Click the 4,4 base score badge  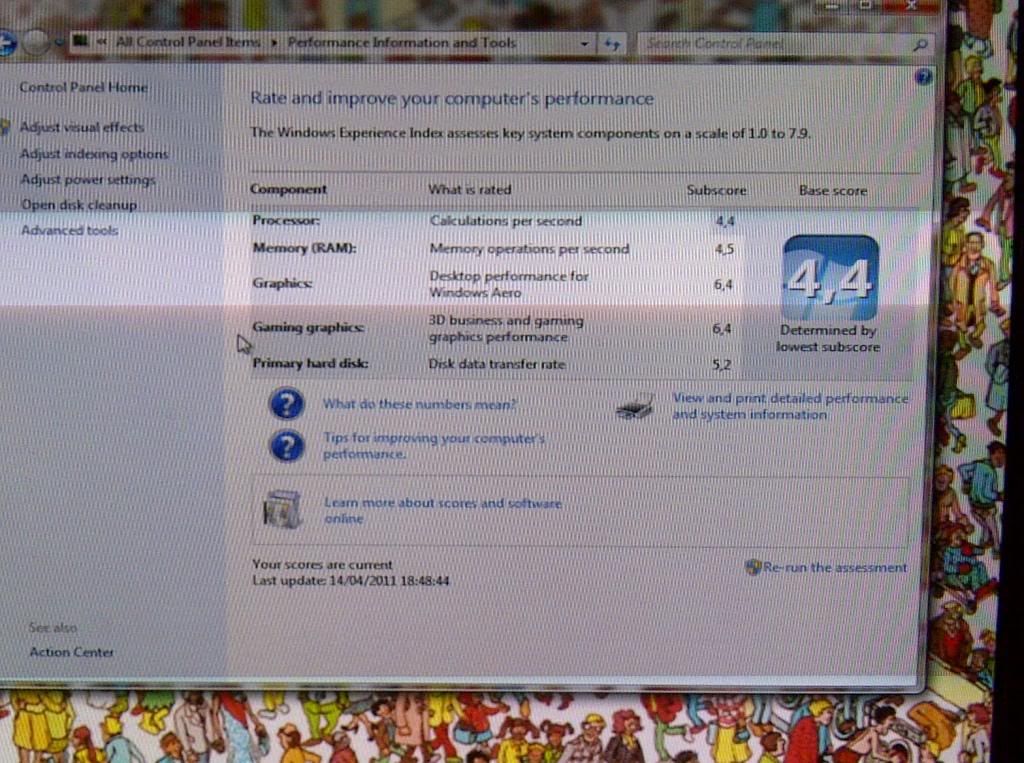(830, 277)
